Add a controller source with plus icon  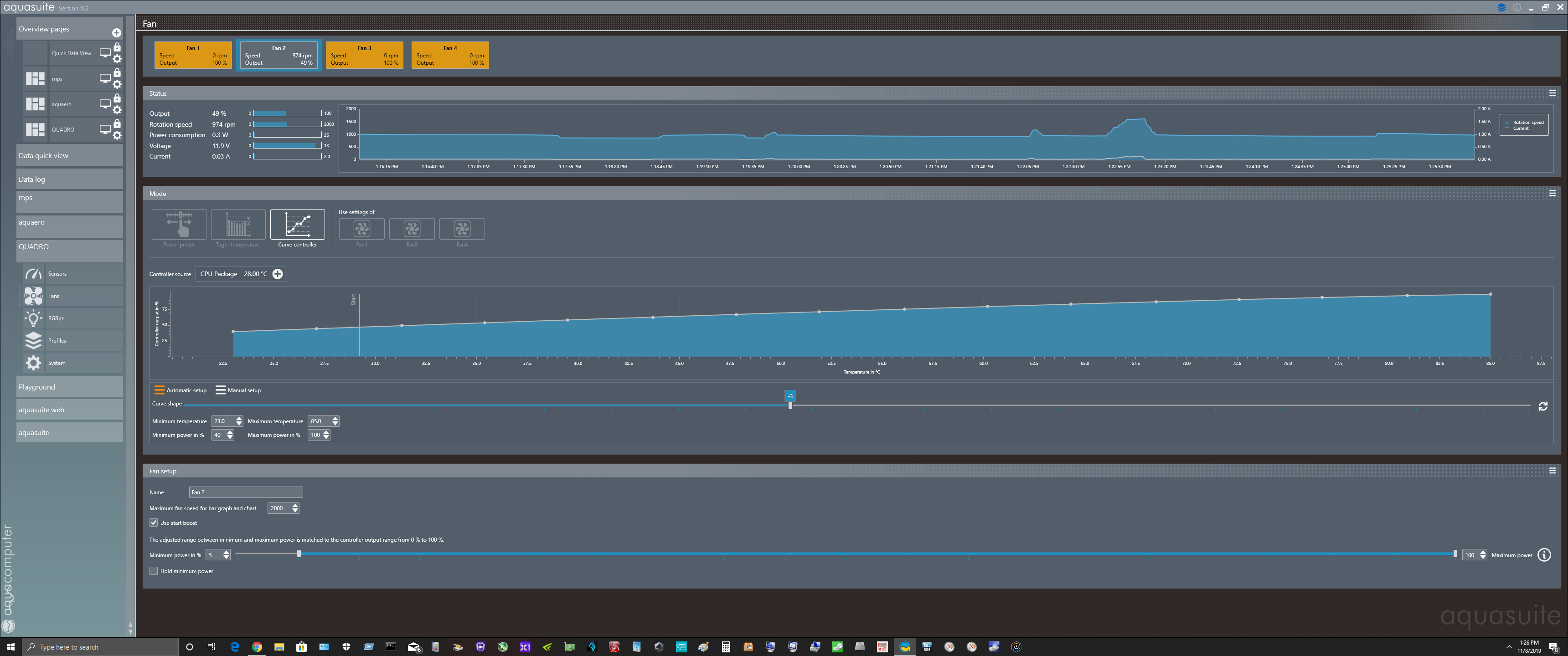pyautogui.click(x=278, y=274)
